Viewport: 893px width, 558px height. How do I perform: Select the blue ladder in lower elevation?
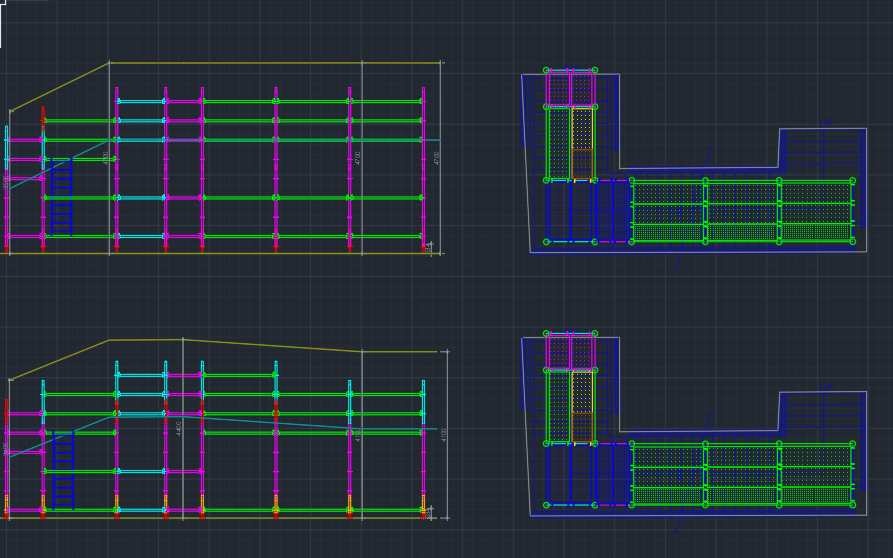[63, 470]
